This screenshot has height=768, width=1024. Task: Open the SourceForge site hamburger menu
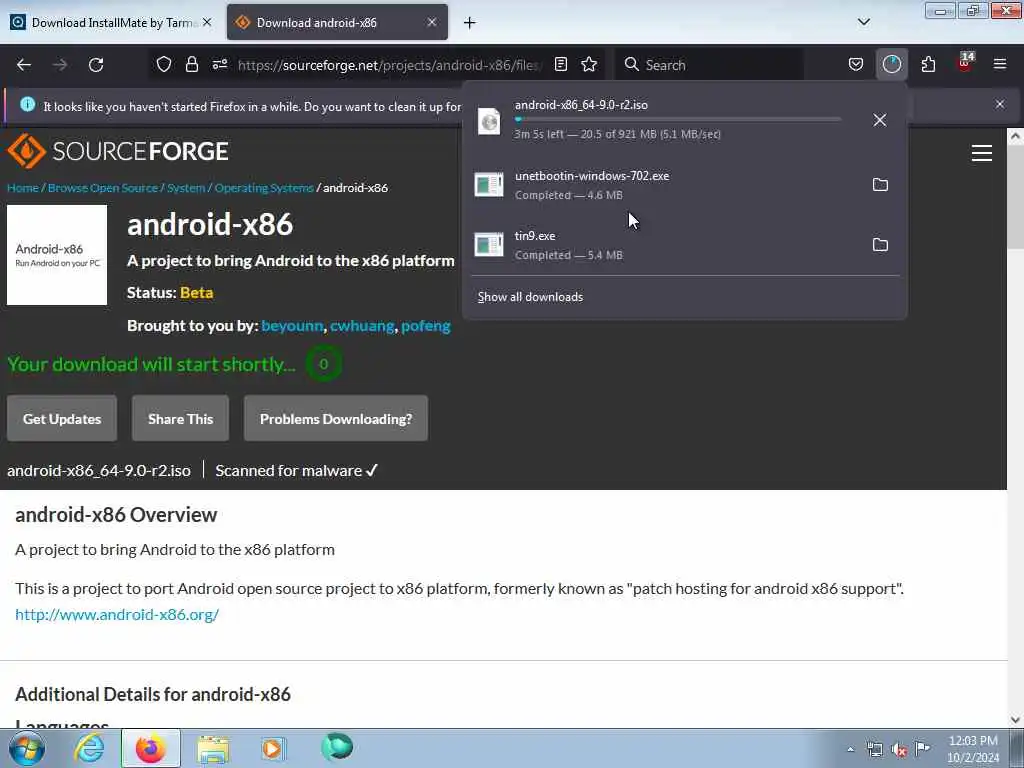pyautogui.click(x=982, y=153)
